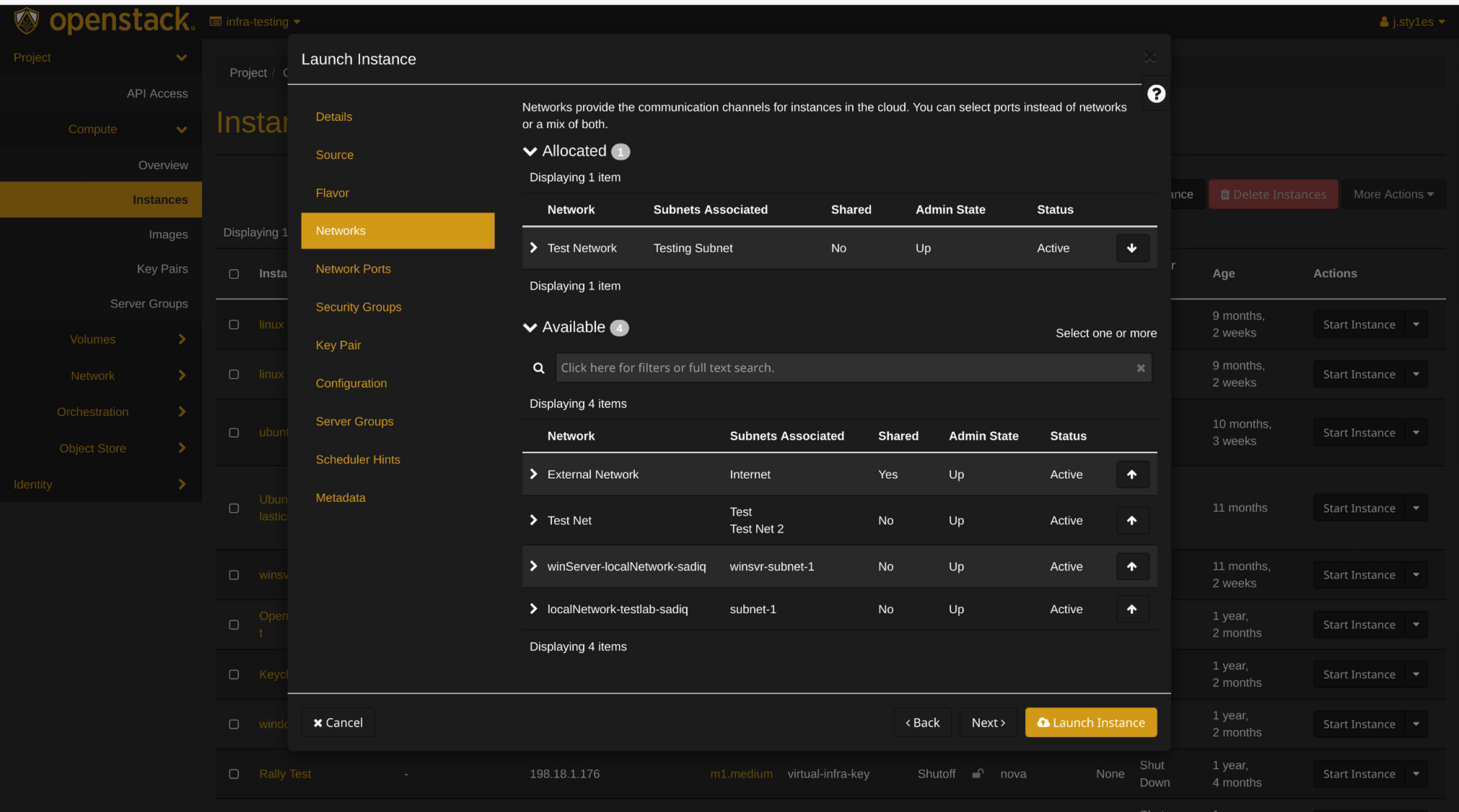Check the Keycloak instance row checkbox
The image size is (1459, 812).
point(234,674)
